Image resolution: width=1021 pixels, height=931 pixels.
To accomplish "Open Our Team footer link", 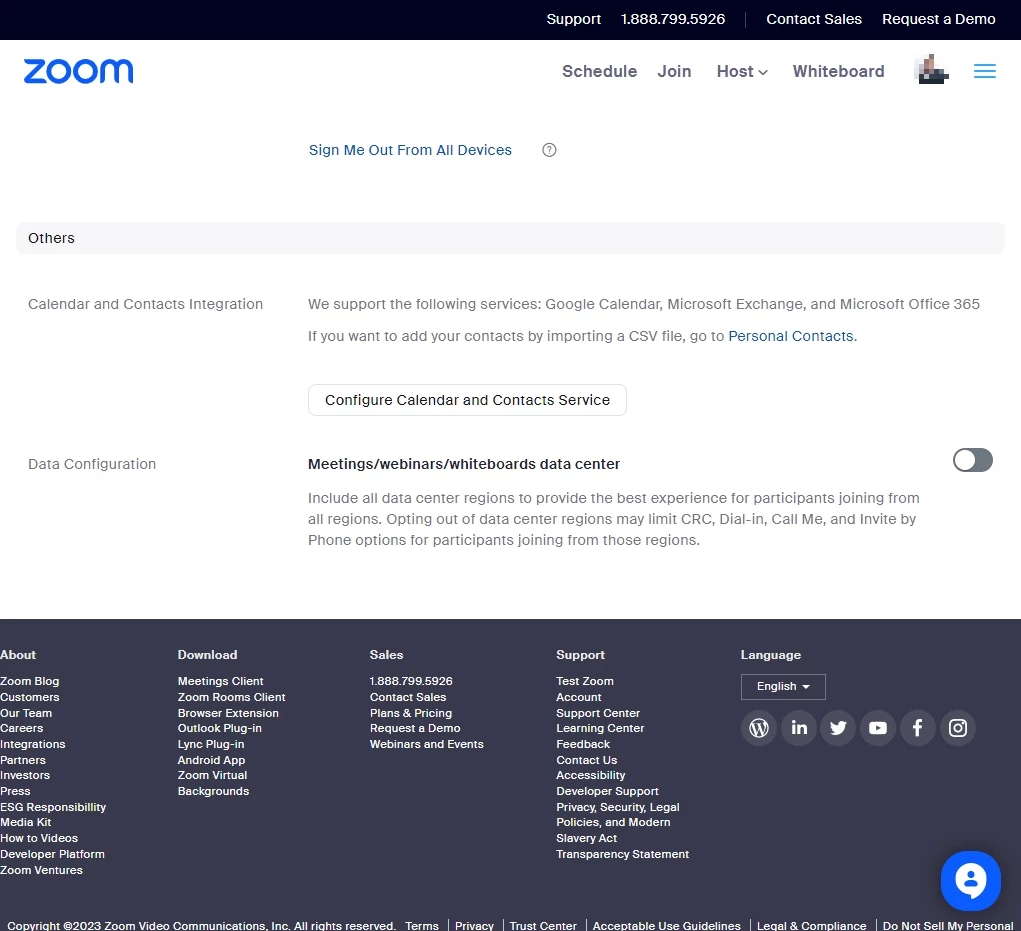I will tap(26, 713).
